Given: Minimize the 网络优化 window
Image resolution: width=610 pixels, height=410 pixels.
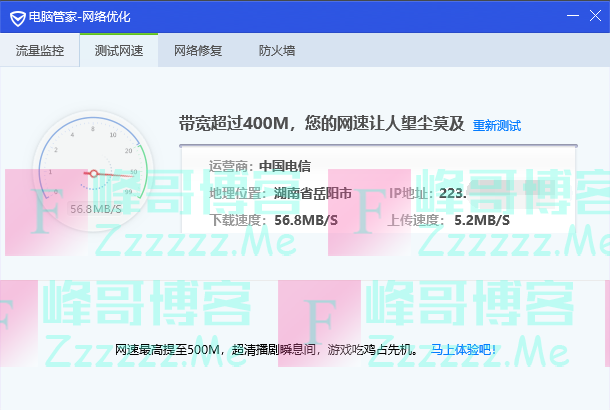Looking at the screenshot, I should pos(573,16).
